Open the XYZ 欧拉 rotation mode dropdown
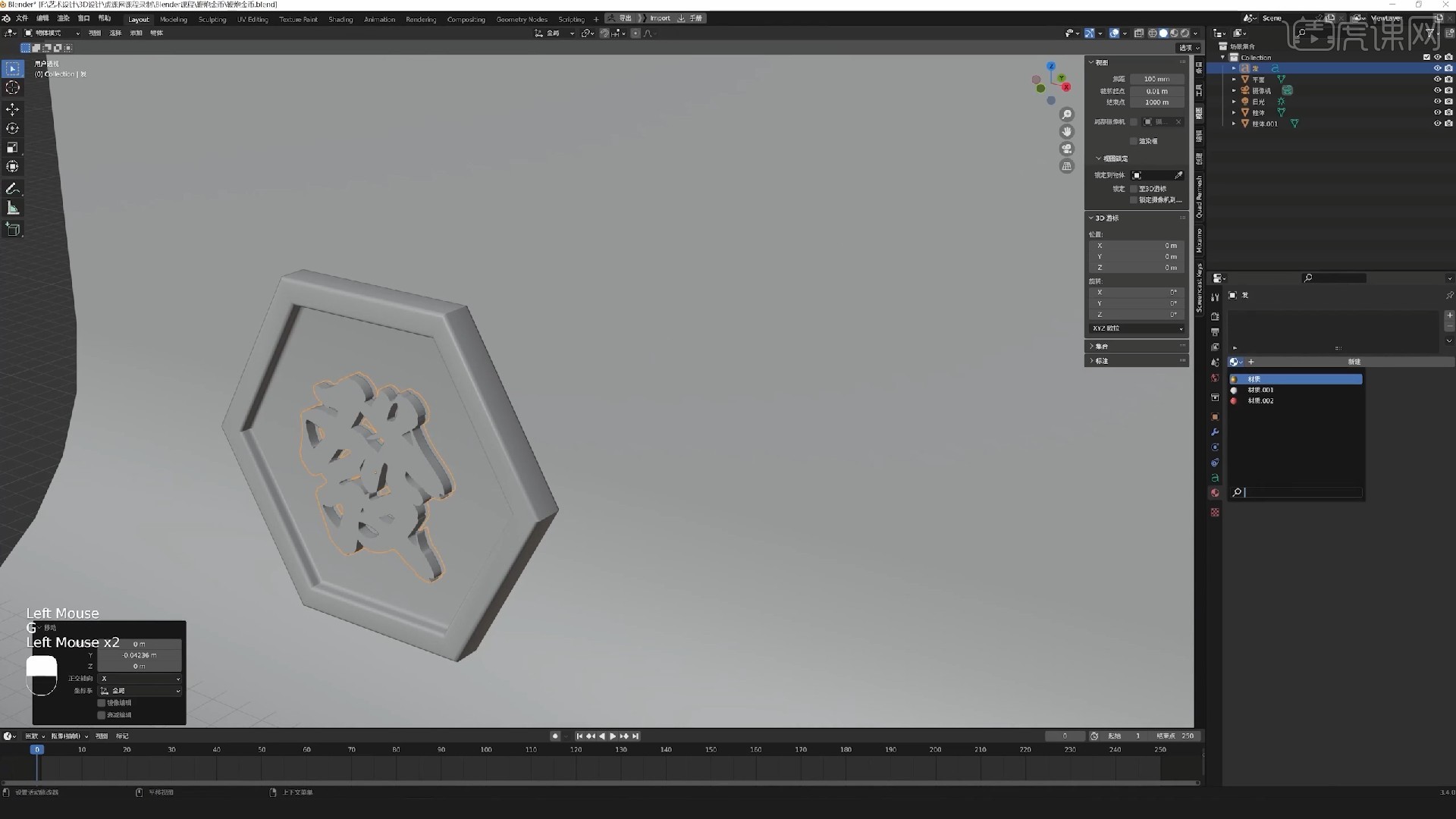 pos(1137,328)
